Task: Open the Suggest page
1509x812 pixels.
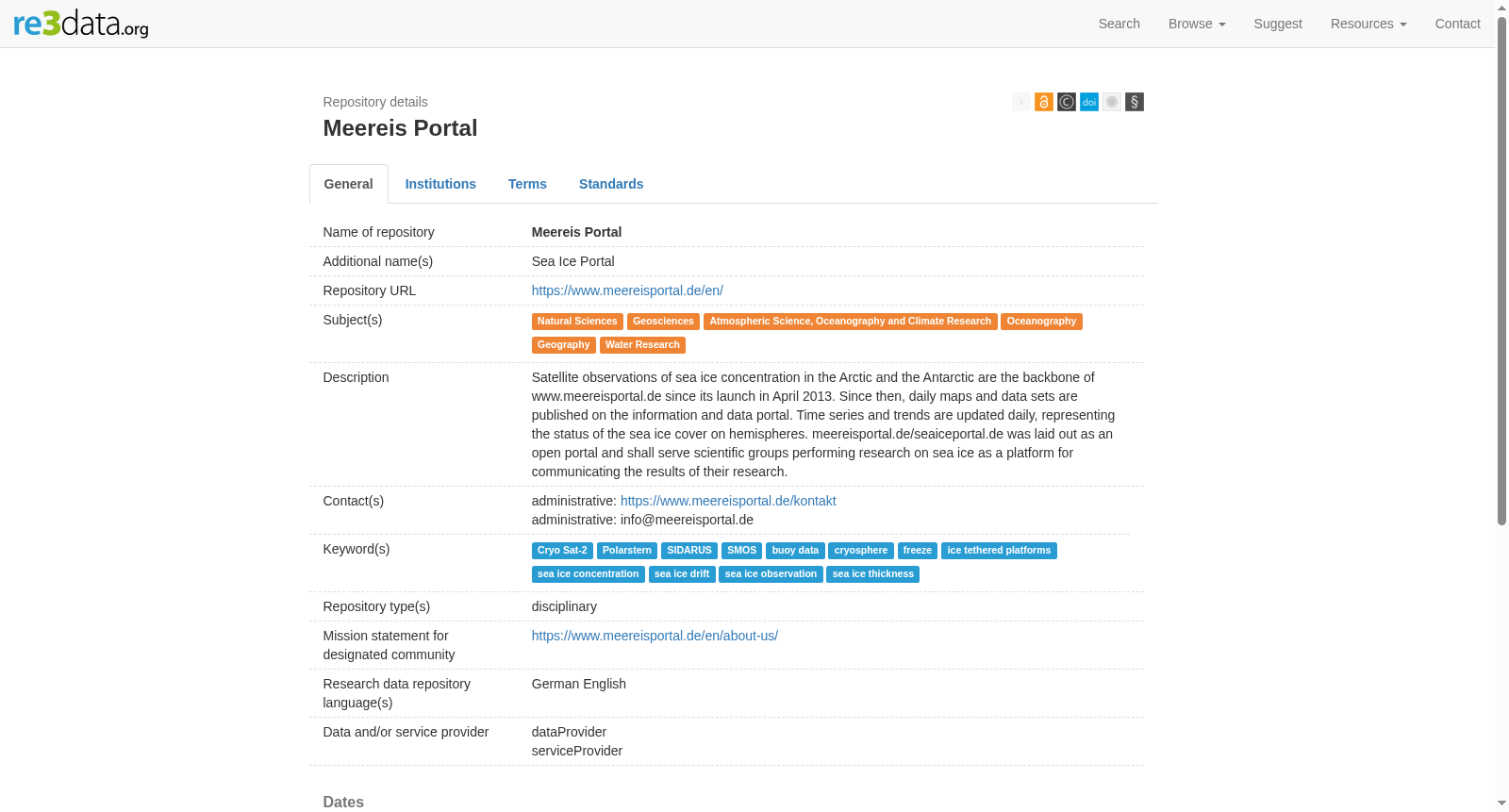Action: pos(1278,24)
